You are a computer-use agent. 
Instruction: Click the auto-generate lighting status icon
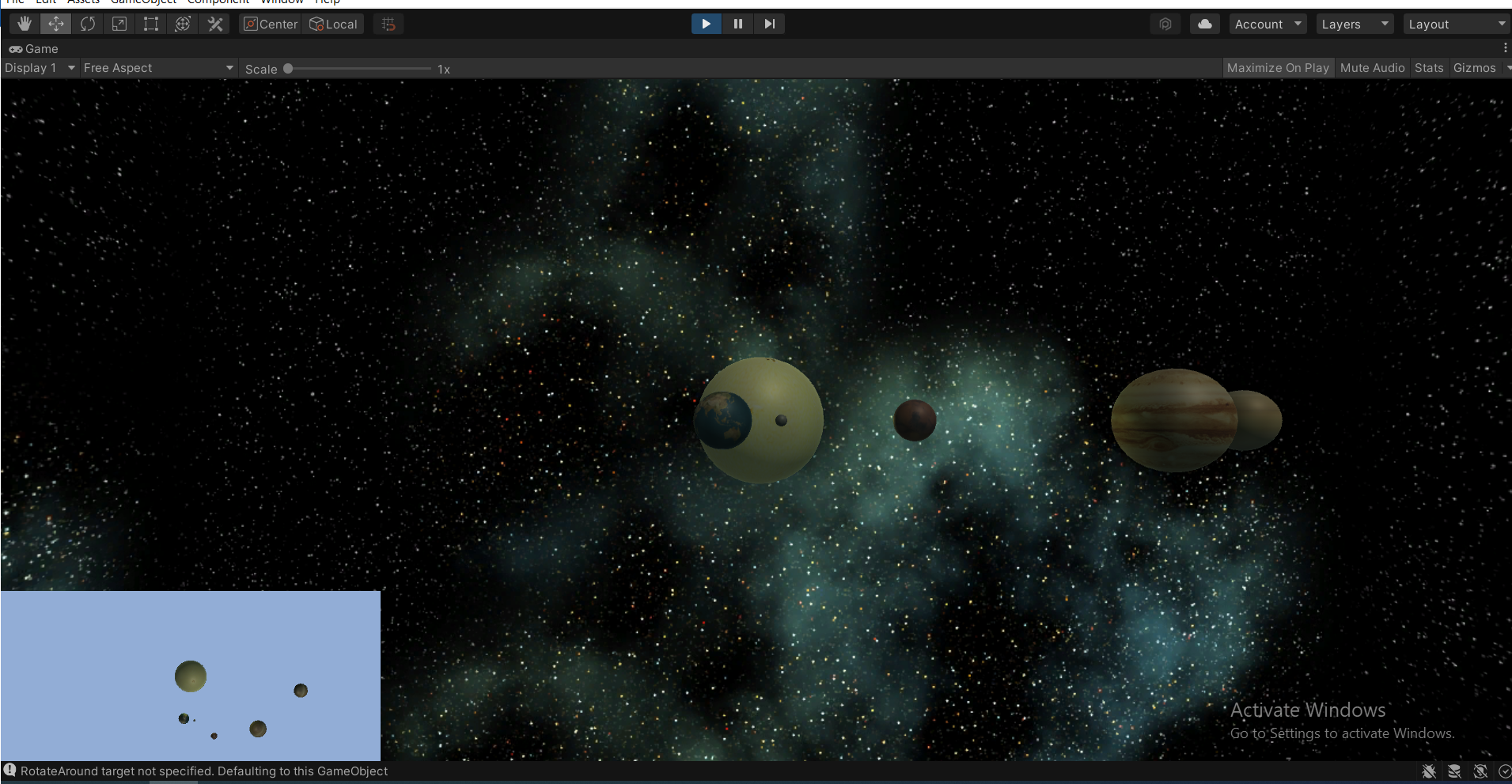click(x=1480, y=771)
